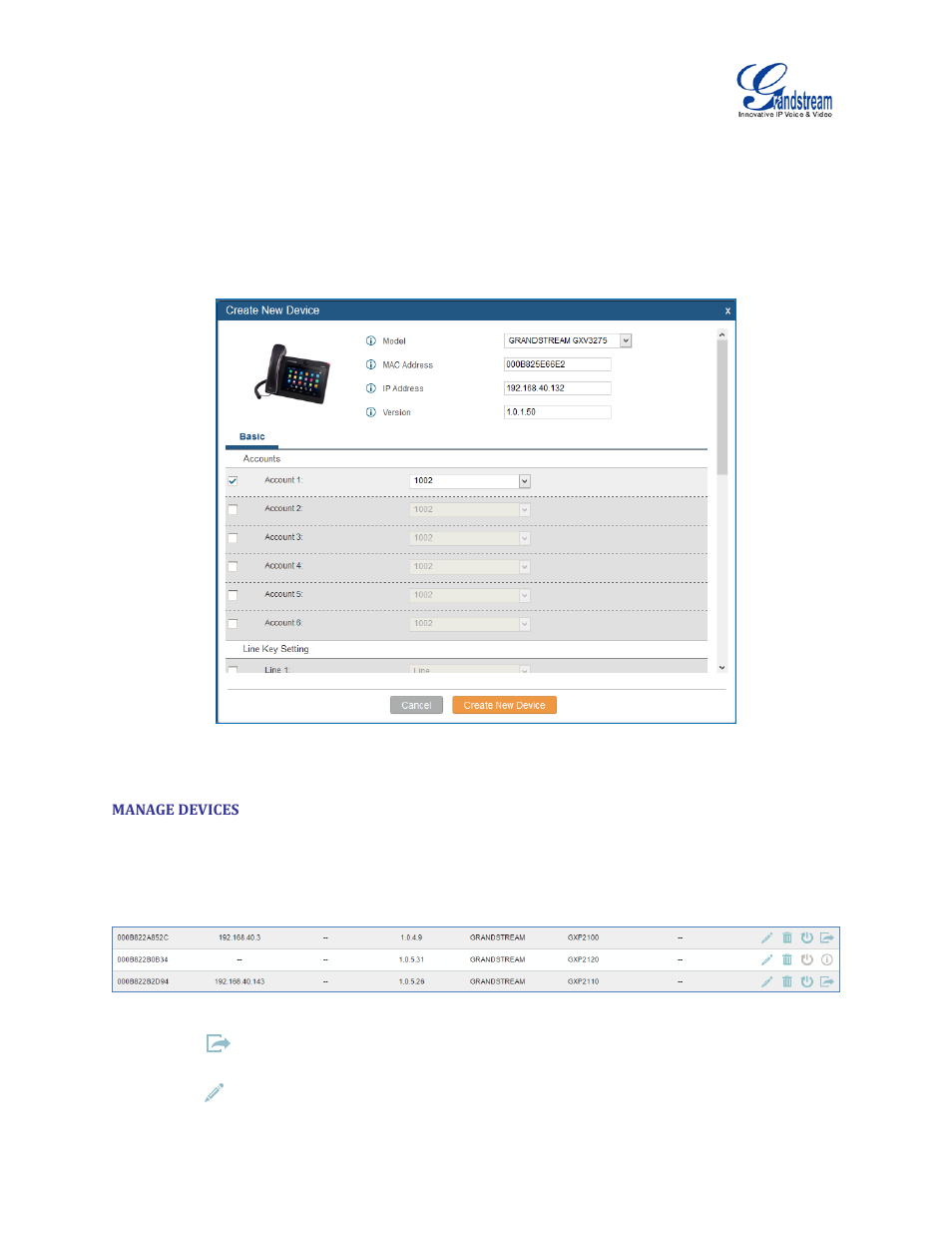Delete device 000B822B2D94 with trash icon
The width and height of the screenshot is (952, 1233).
pyautogui.click(x=787, y=981)
